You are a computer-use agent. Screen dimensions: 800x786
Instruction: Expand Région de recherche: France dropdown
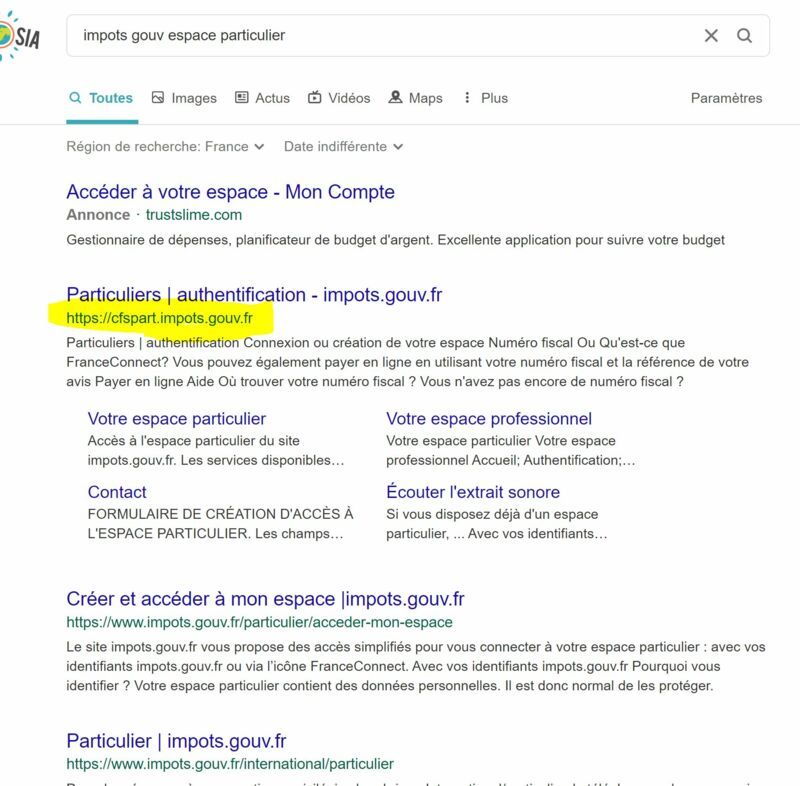coord(166,146)
